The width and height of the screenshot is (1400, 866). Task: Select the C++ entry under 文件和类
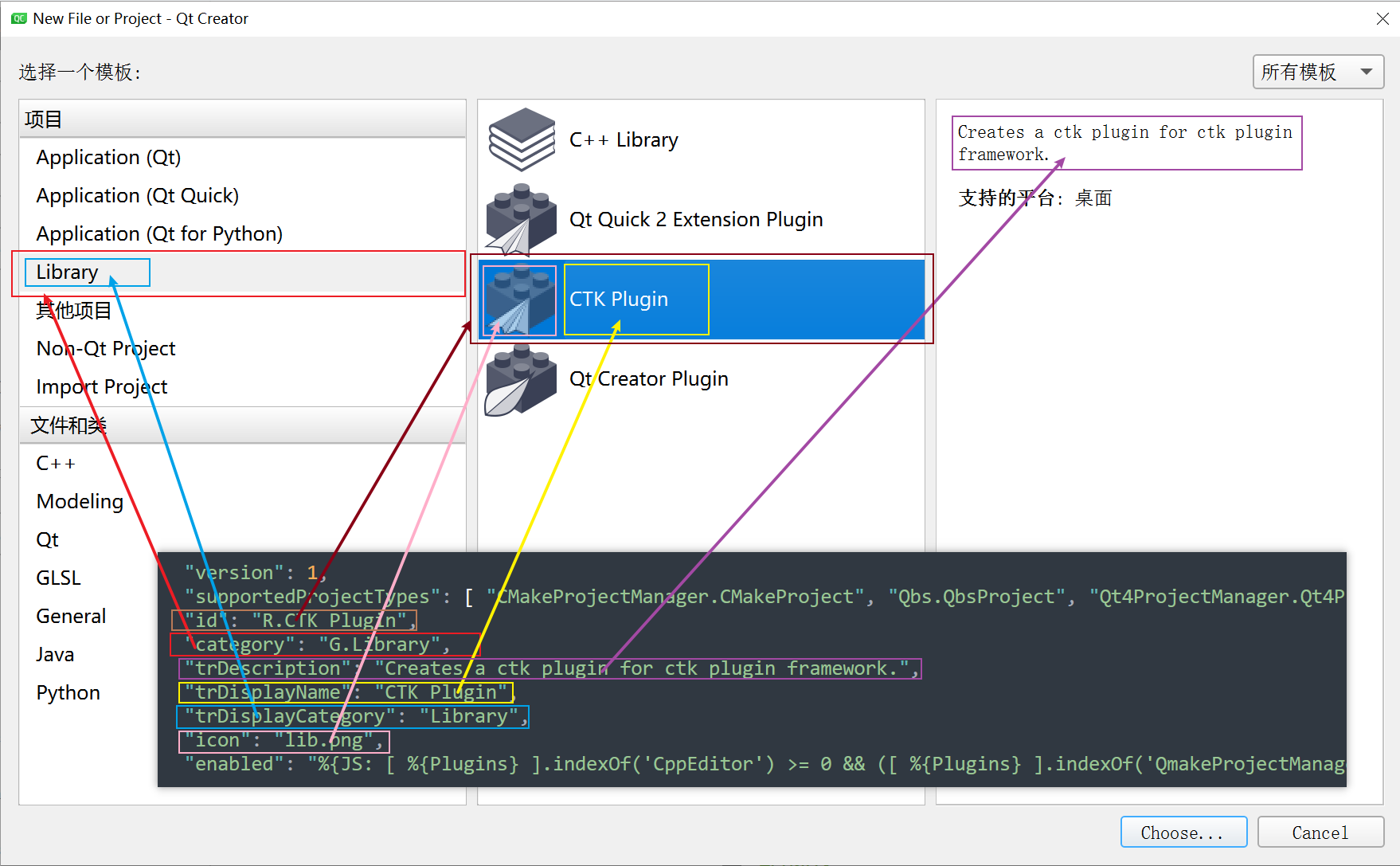[x=55, y=462]
